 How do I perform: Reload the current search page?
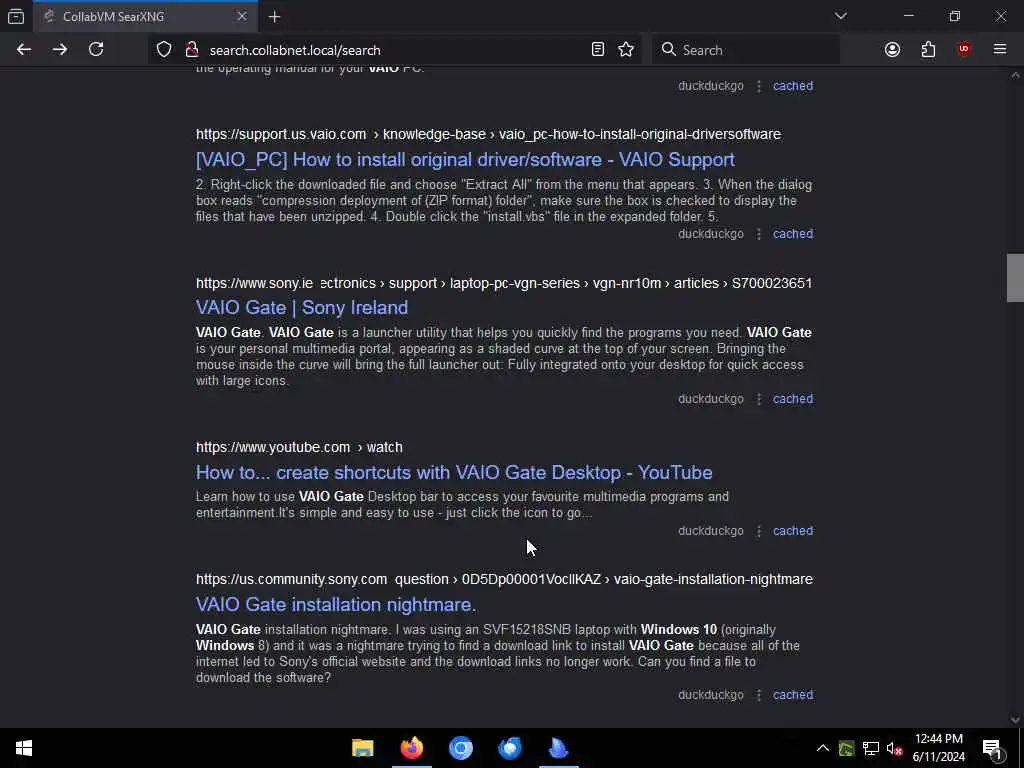click(96, 50)
